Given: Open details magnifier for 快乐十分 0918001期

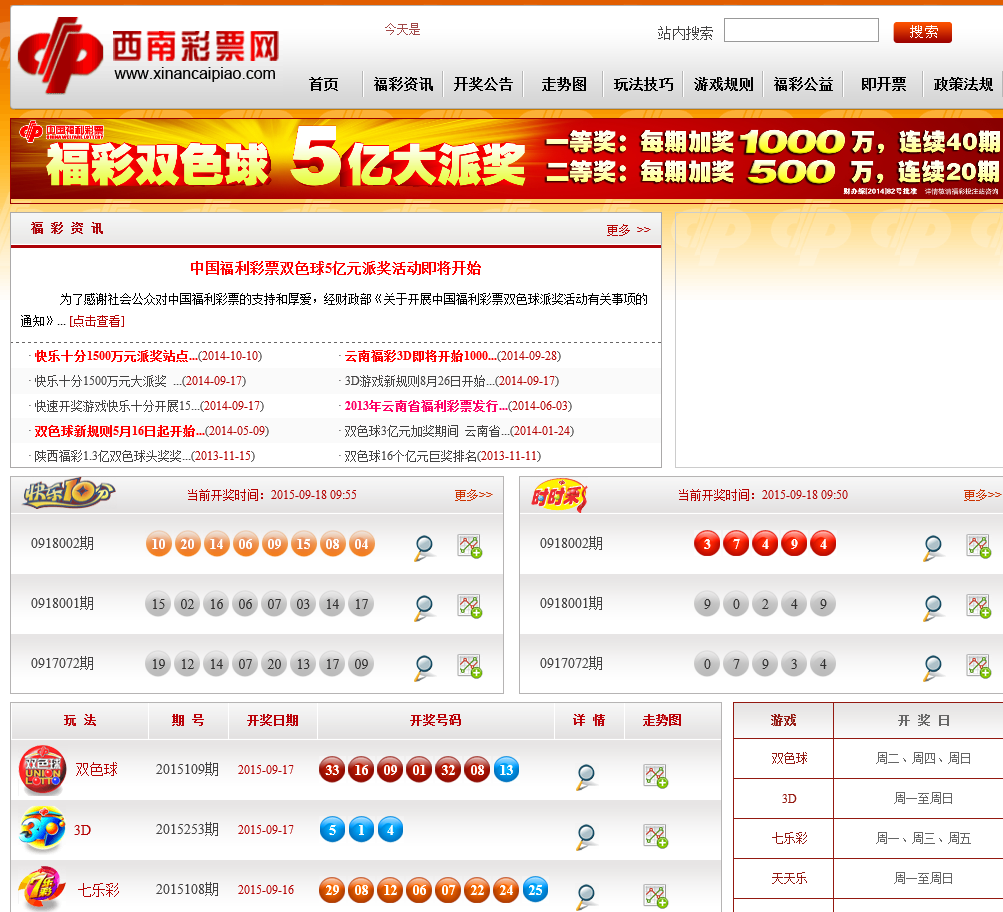Looking at the screenshot, I should tap(424, 608).
